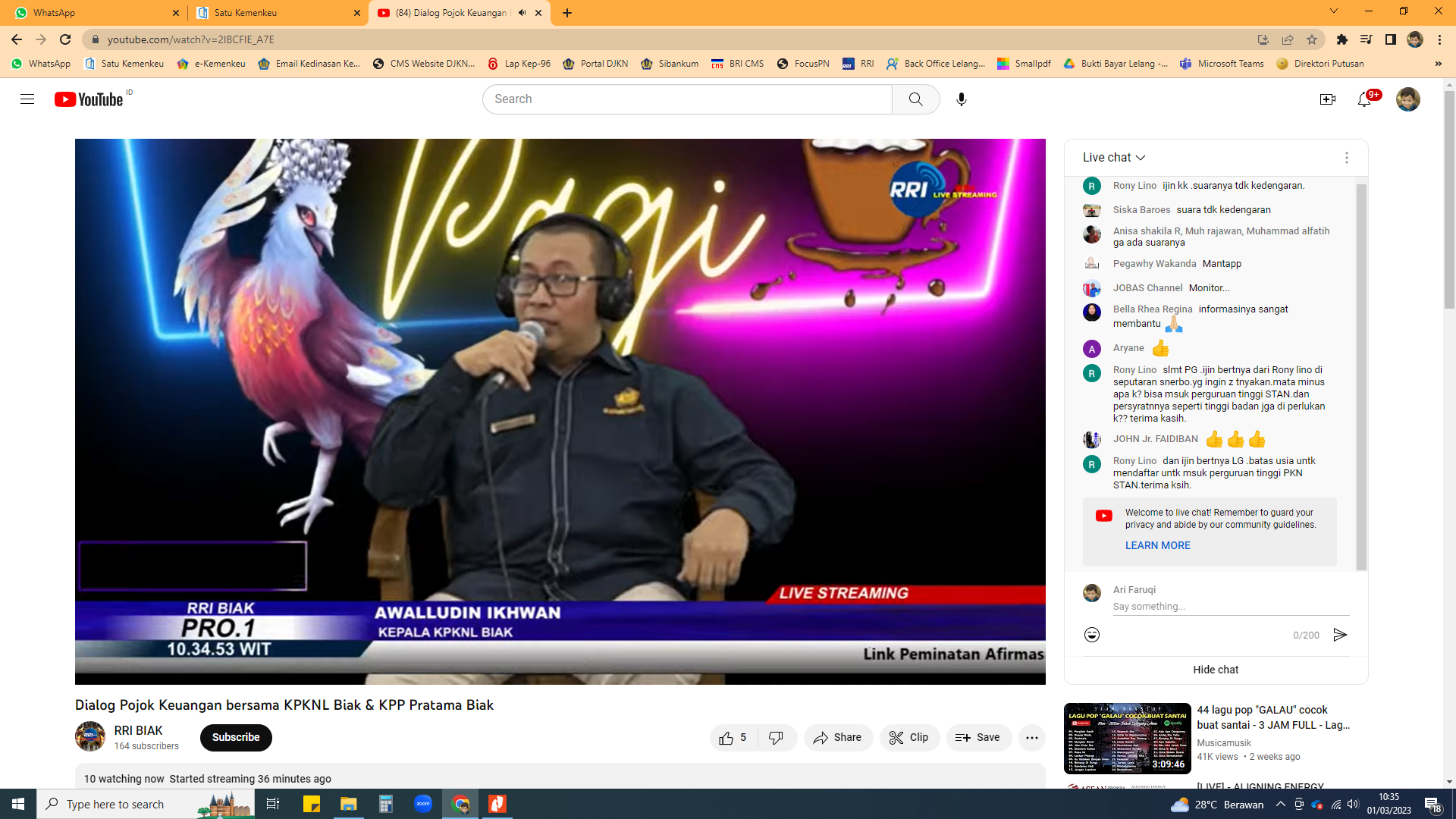Expand the hidden bookmarks overflow chevron
This screenshot has width=1456, height=819.
tap(1438, 64)
